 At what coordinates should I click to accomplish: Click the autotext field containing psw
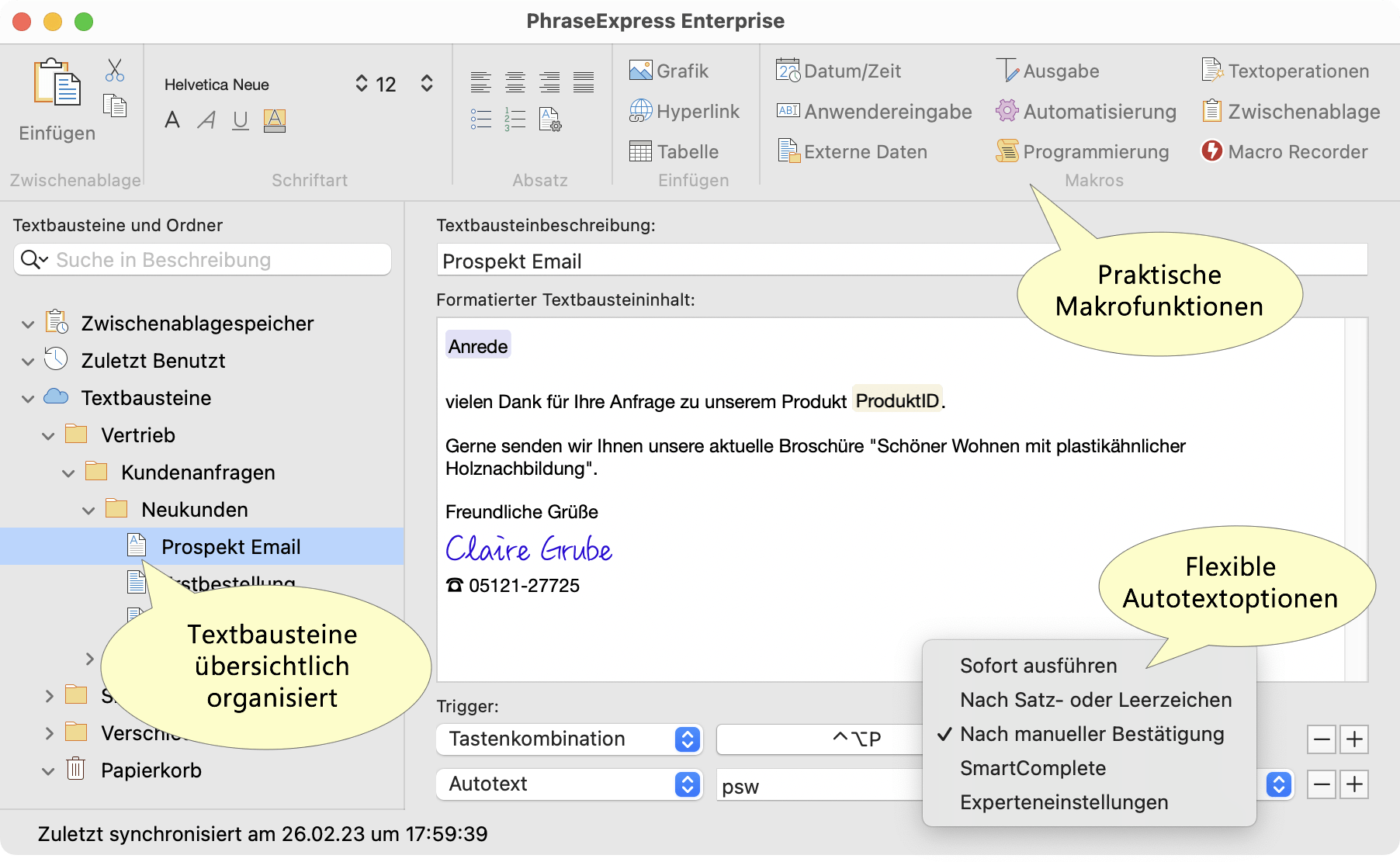[x=820, y=785]
